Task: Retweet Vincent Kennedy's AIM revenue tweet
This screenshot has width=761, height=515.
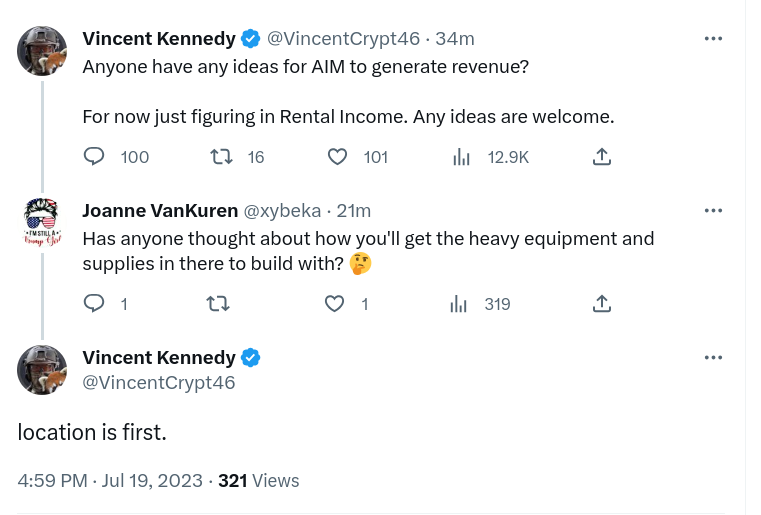Action: [x=221, y=157]
